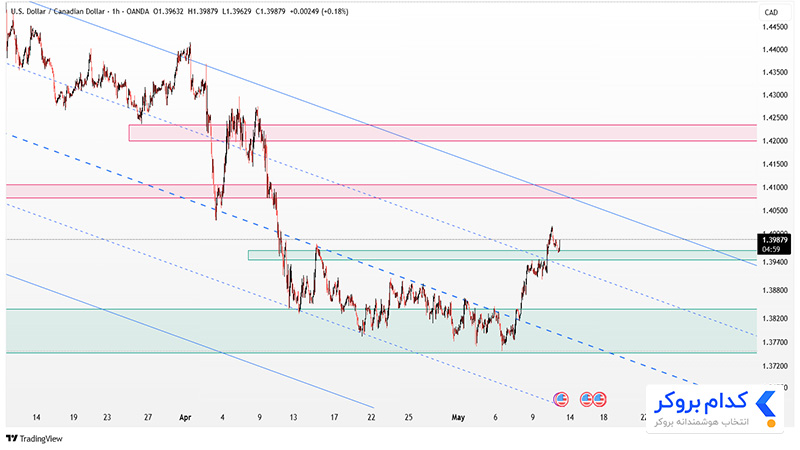
Task: Click the Apr label on time axis
Action: coord(185,417)
